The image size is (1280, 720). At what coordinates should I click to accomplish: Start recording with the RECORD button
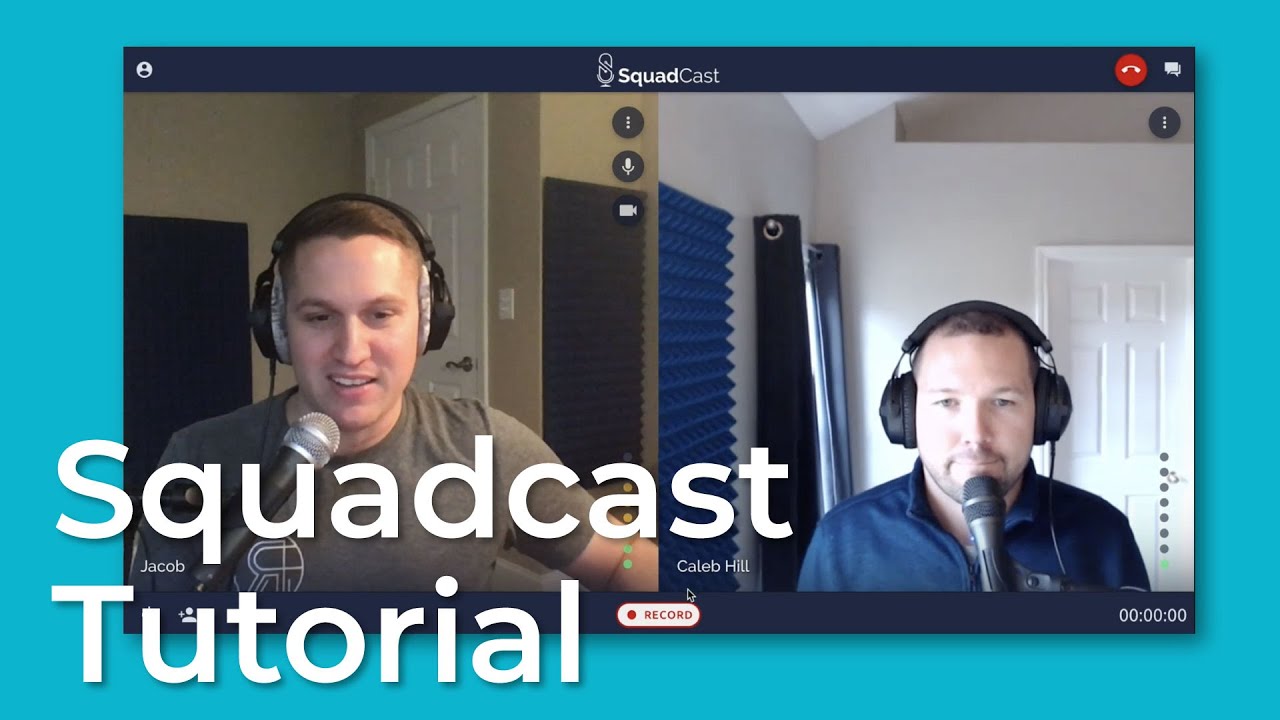(x=659, y=615)
